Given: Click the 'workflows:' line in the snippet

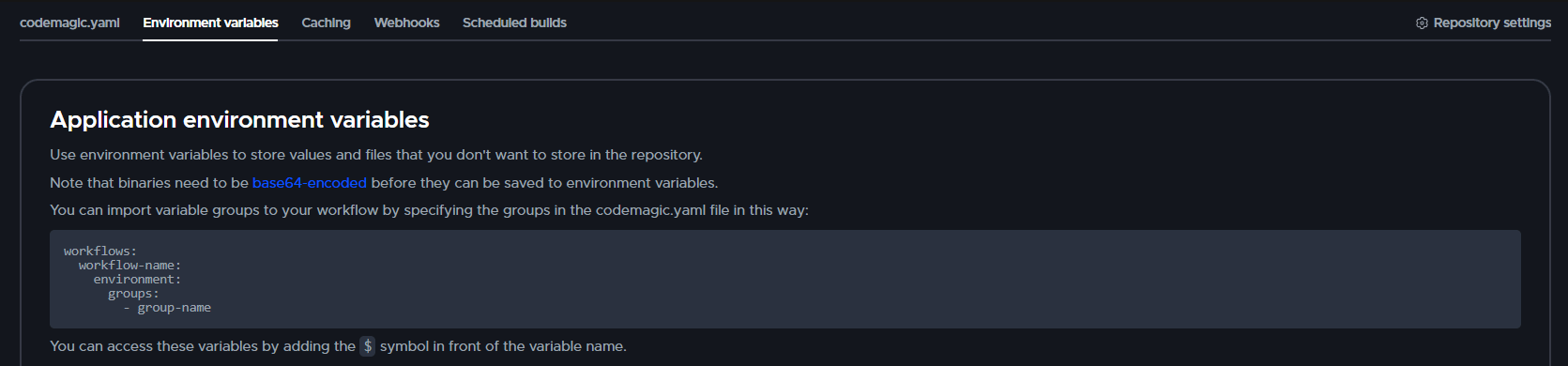Looking at the screenshot, I should (x=100, y=252).
